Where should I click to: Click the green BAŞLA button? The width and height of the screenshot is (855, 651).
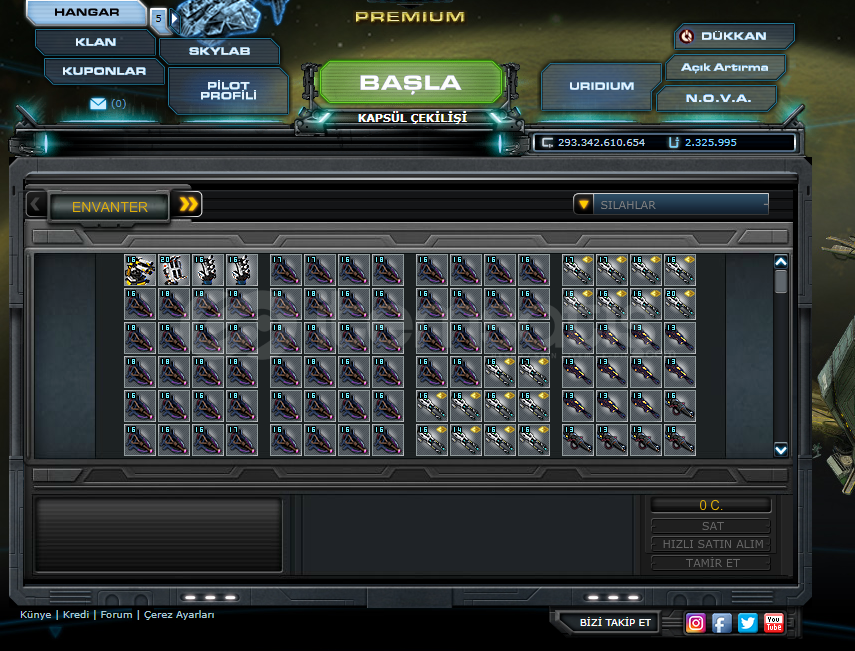click(410, 83)
